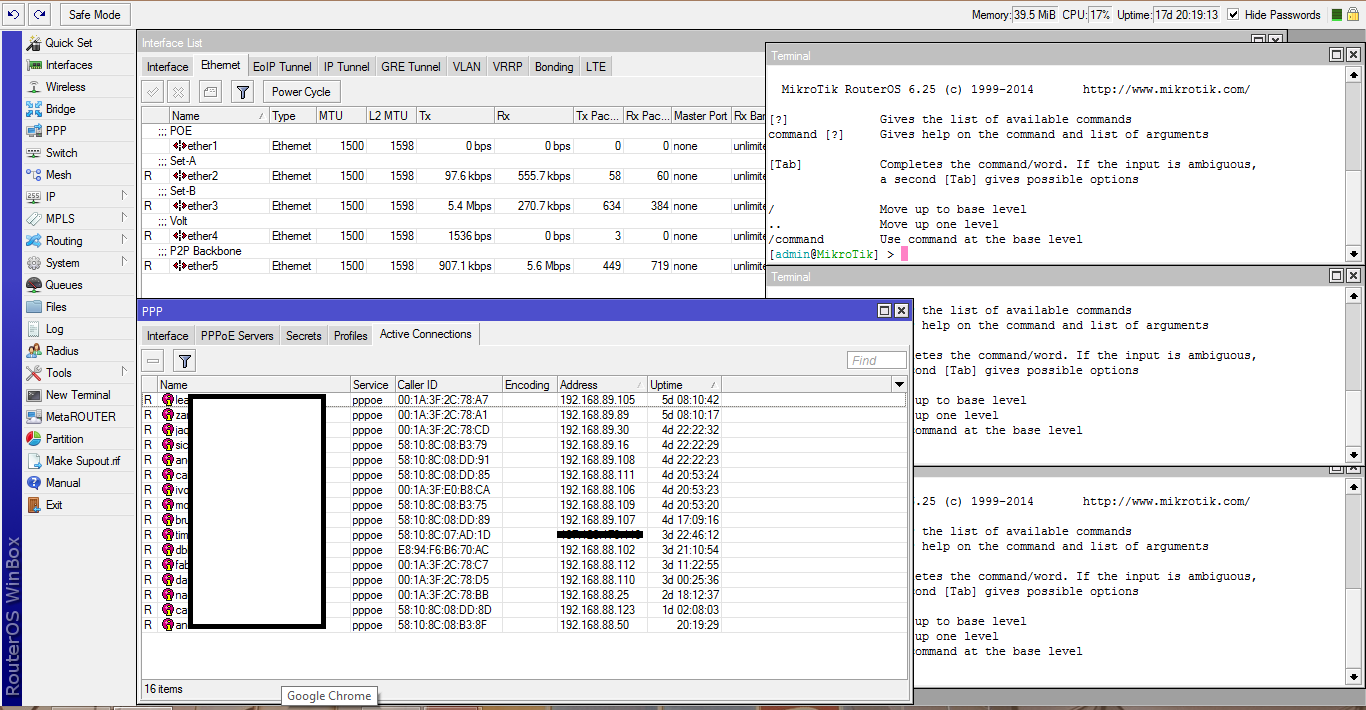The height and width of the screenshot is (710, 1366).
Task: Switch to the Secrets tab in PPP
Action: [304, 336]
